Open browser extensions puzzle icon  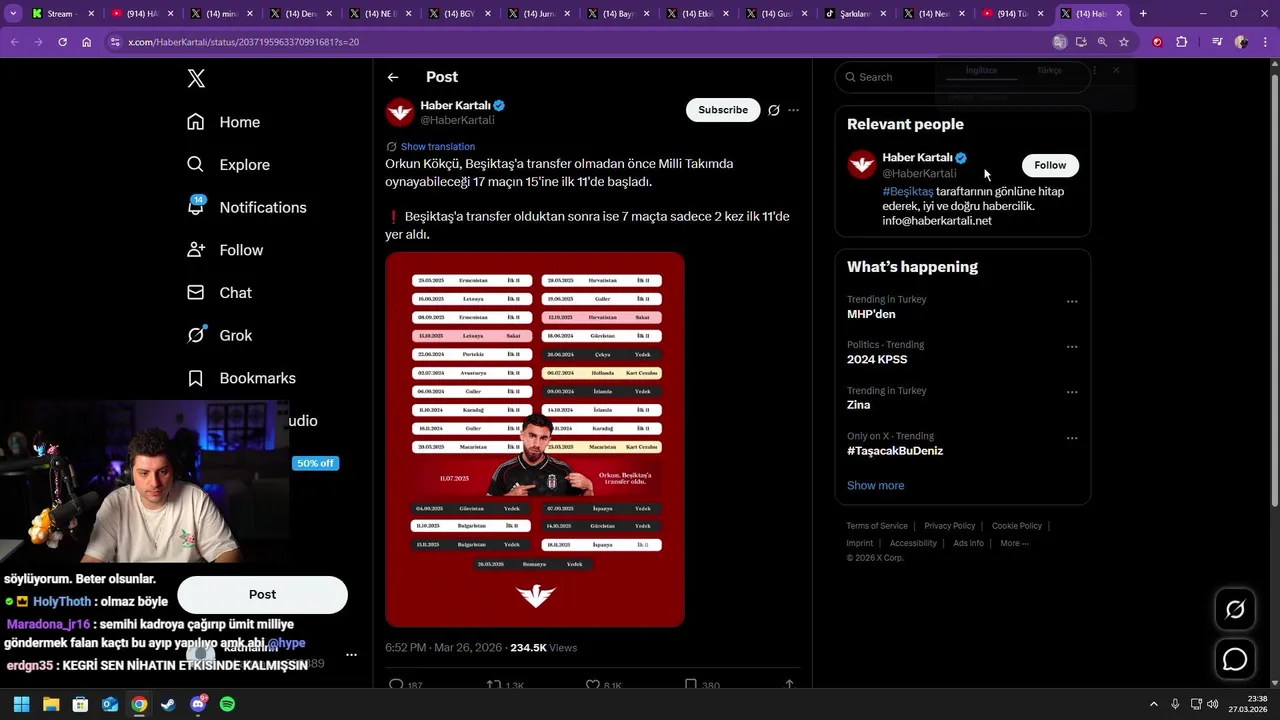(1181, 42)
